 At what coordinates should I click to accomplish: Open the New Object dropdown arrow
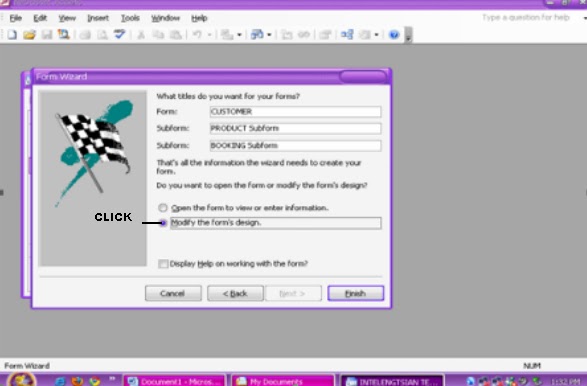[377, 35]
